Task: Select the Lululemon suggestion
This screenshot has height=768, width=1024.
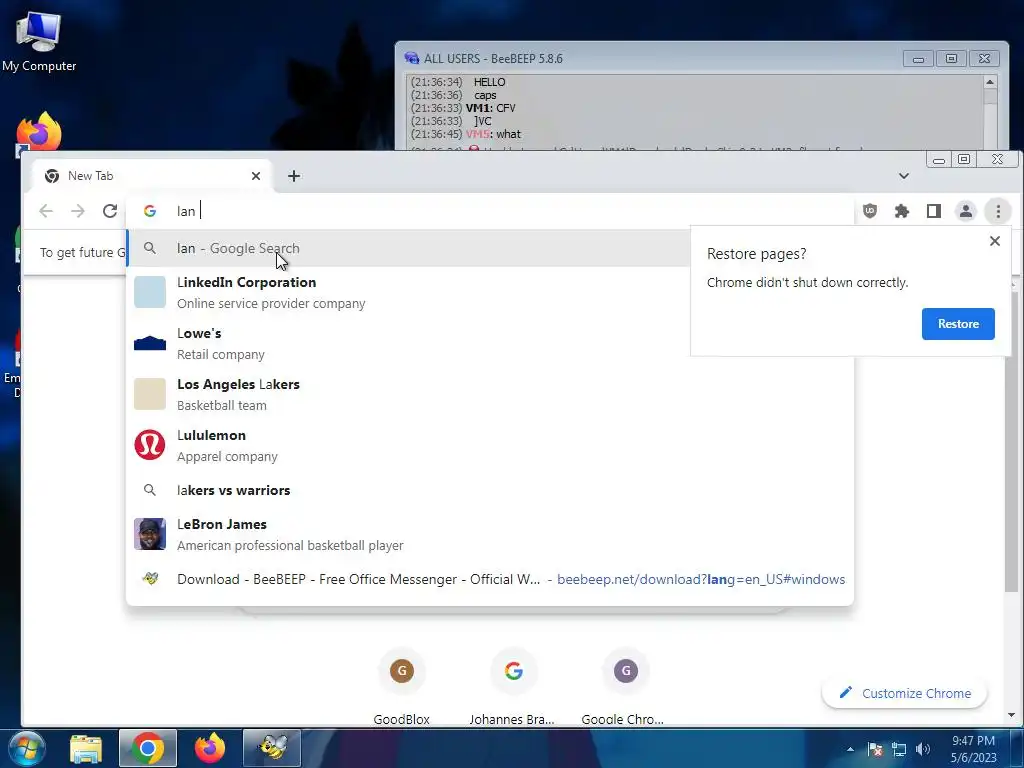Action: click(490, 445)
